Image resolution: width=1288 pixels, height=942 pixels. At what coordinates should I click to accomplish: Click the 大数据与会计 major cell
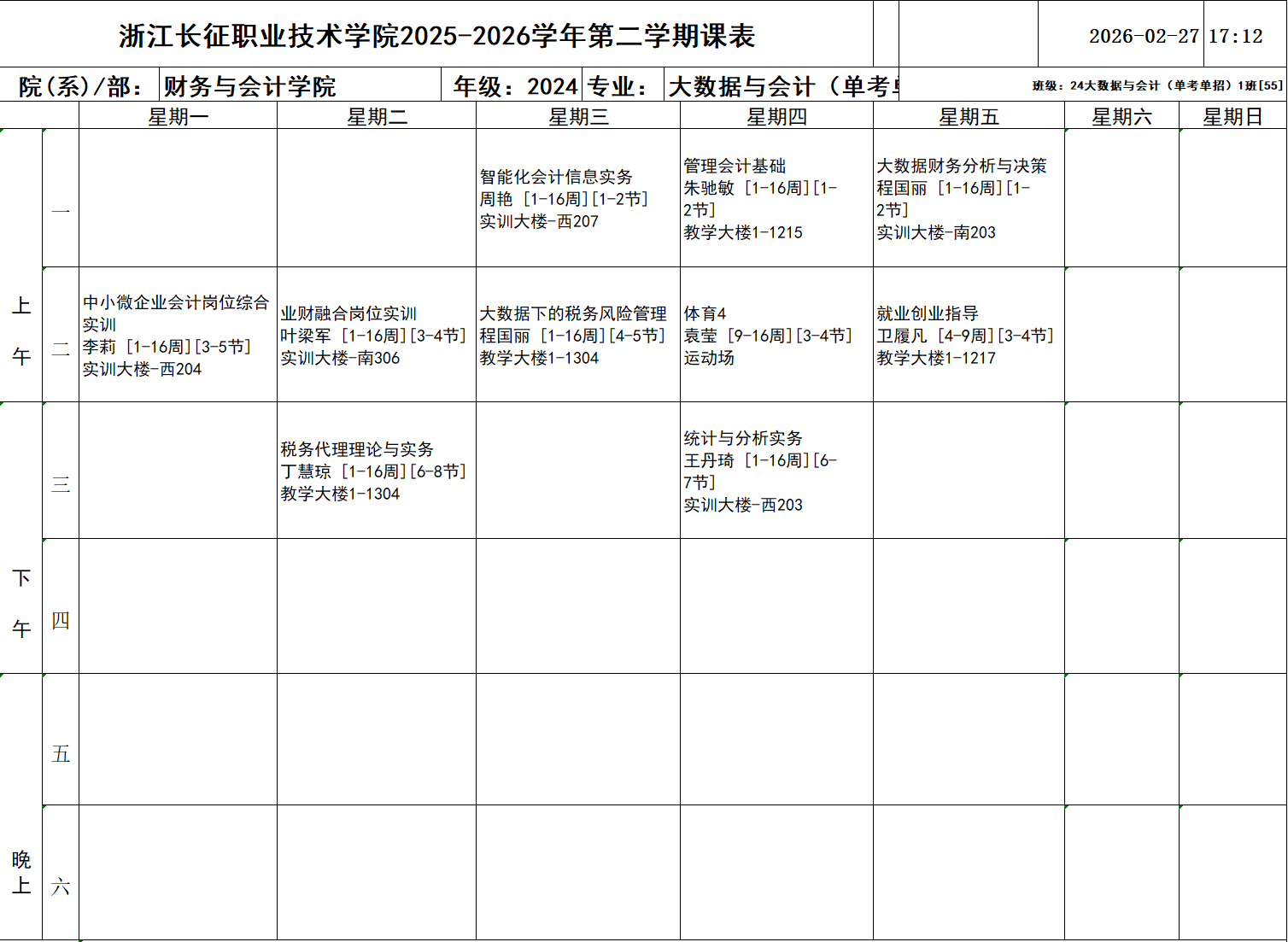click(x=781, y=86)
